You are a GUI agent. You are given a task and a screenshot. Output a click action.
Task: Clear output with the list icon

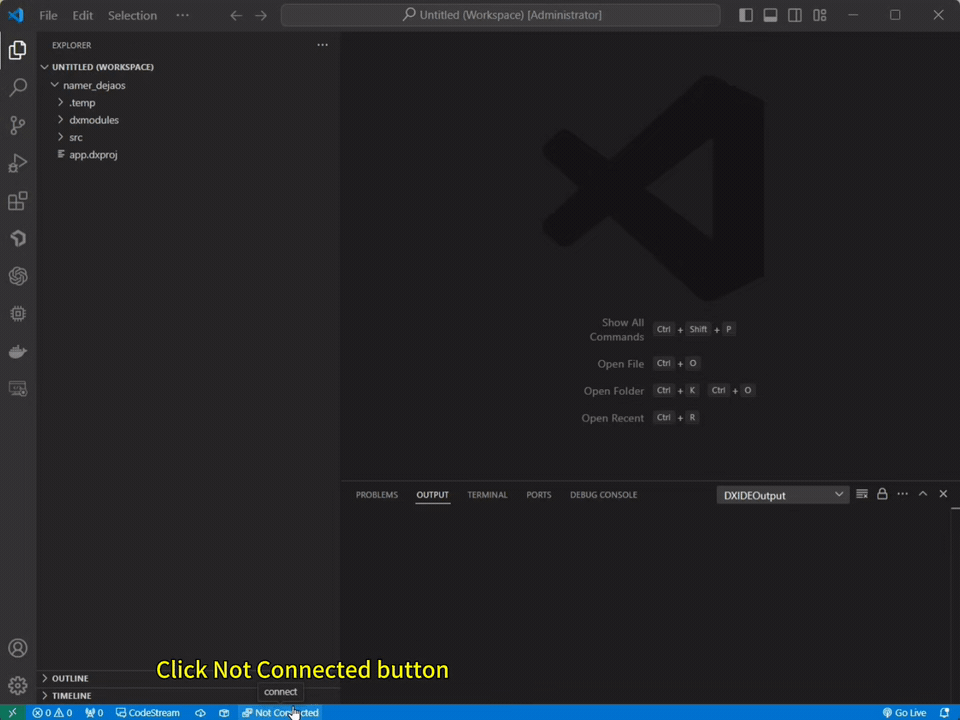pyautogui.click(x=862, y=494)
